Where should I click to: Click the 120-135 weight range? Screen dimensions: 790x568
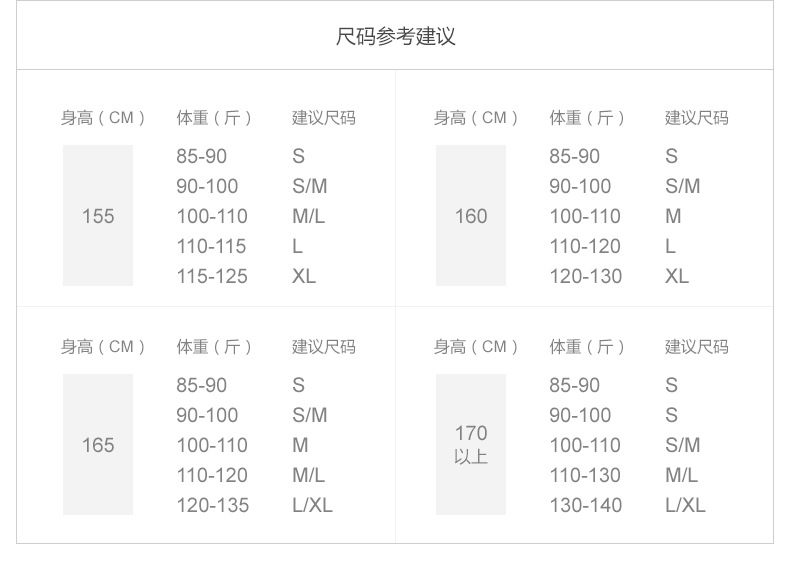click(x=213, y=505)
